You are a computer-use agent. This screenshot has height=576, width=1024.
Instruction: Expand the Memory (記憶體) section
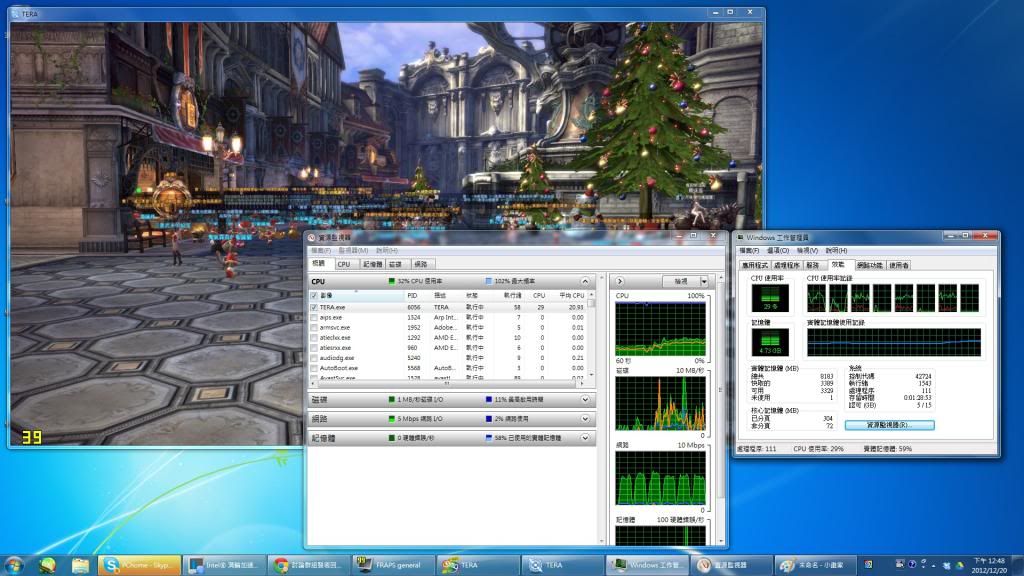[584, 438]
